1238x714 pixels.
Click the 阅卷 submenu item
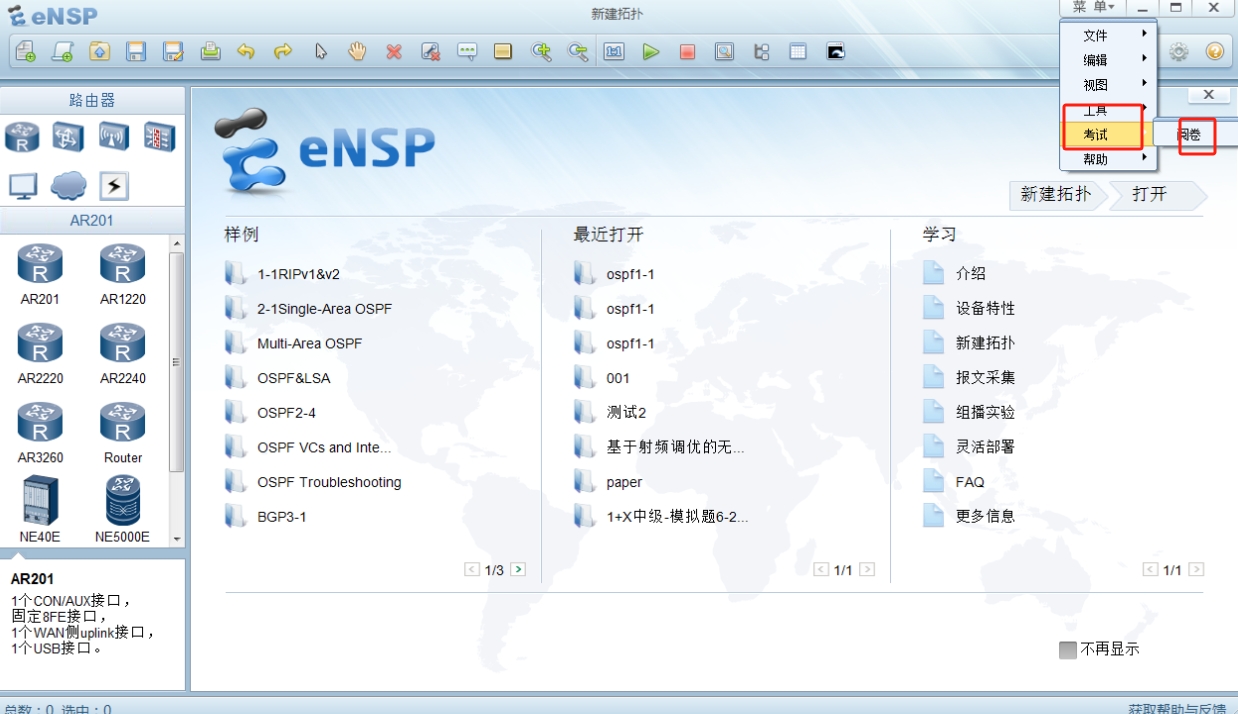pos(1189,135)
